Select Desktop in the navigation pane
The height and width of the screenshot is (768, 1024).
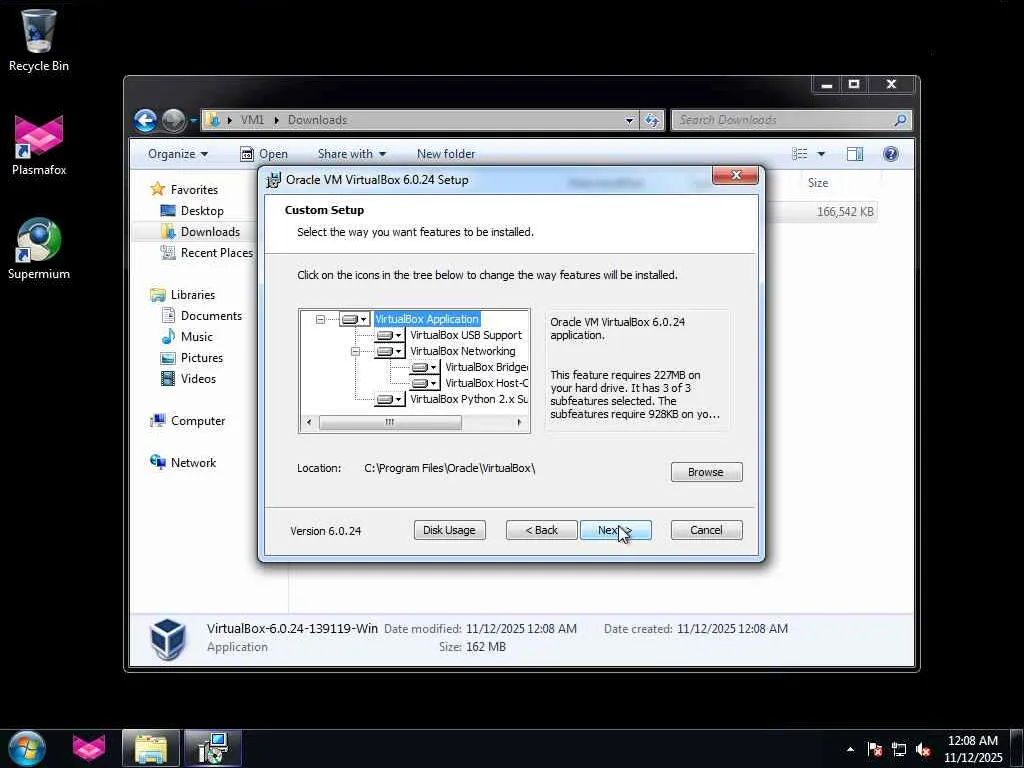(x=202, y=211)
